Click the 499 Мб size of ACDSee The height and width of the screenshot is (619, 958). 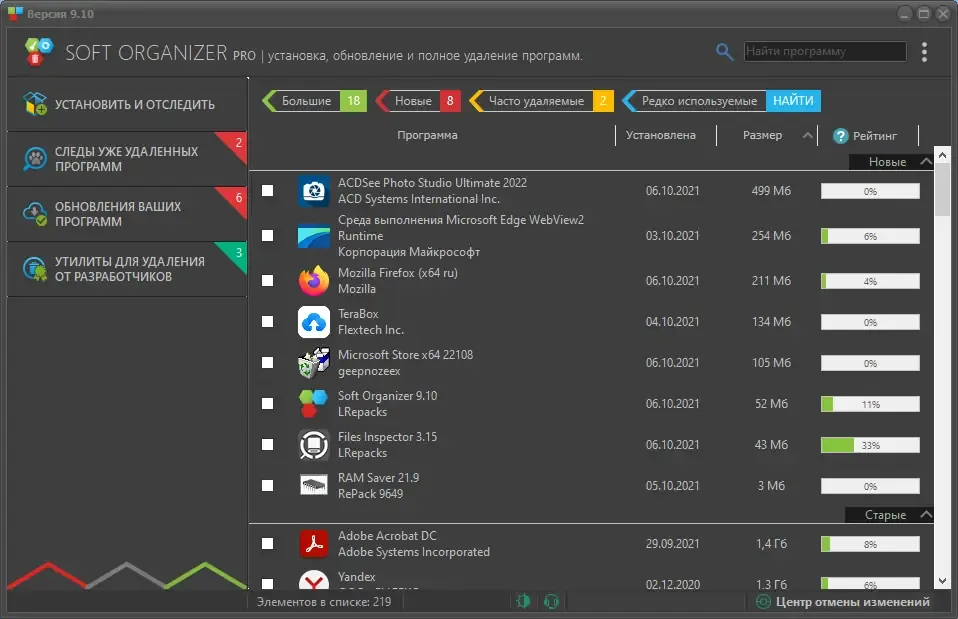pos(771,191)
